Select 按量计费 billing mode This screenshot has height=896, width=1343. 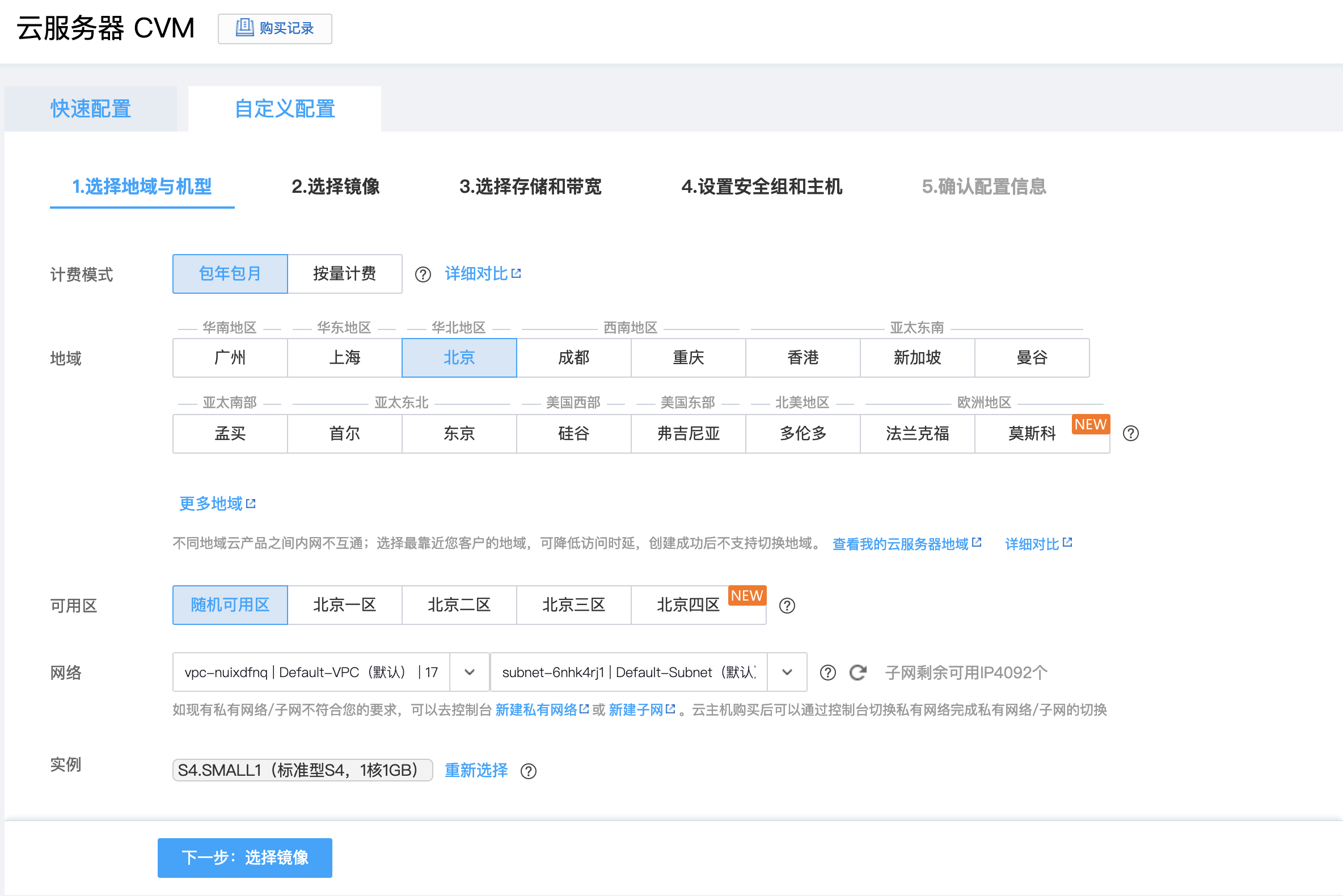[345, 274]
